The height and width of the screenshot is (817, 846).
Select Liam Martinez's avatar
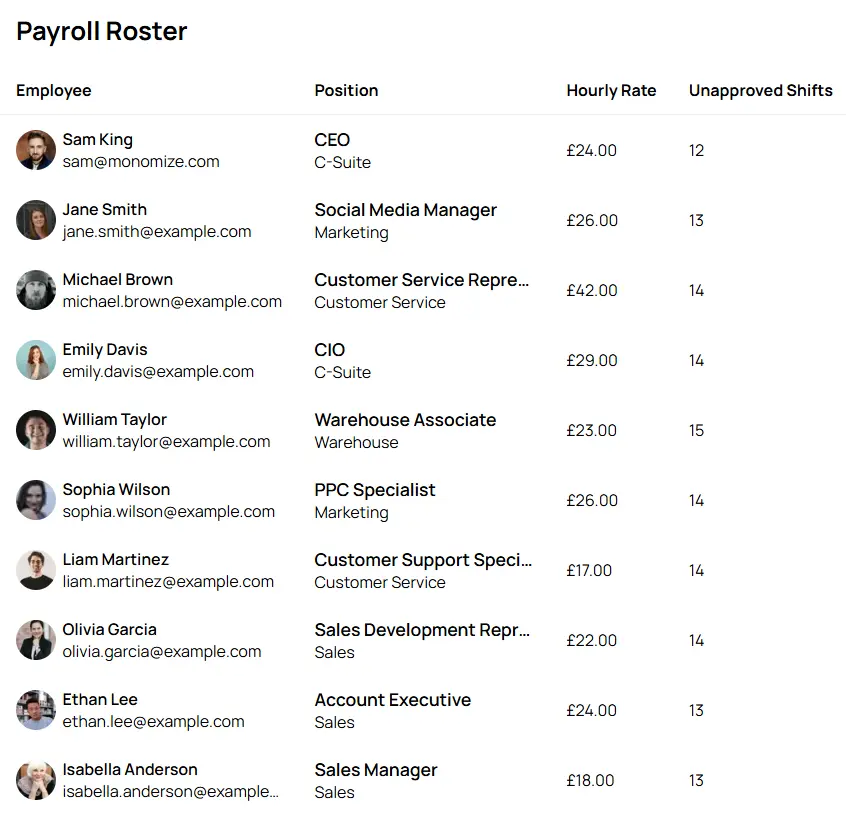(x=36, y=570)
